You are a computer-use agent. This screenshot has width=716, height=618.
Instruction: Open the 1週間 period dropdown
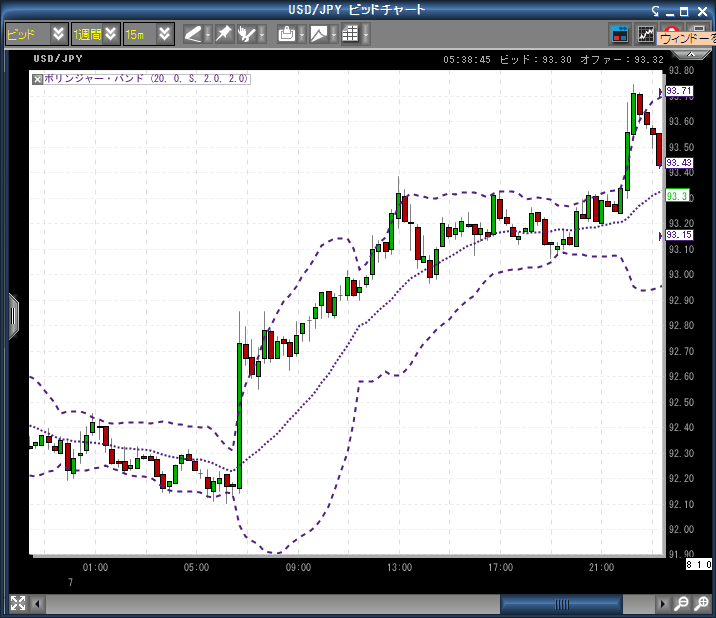point(110,34)
